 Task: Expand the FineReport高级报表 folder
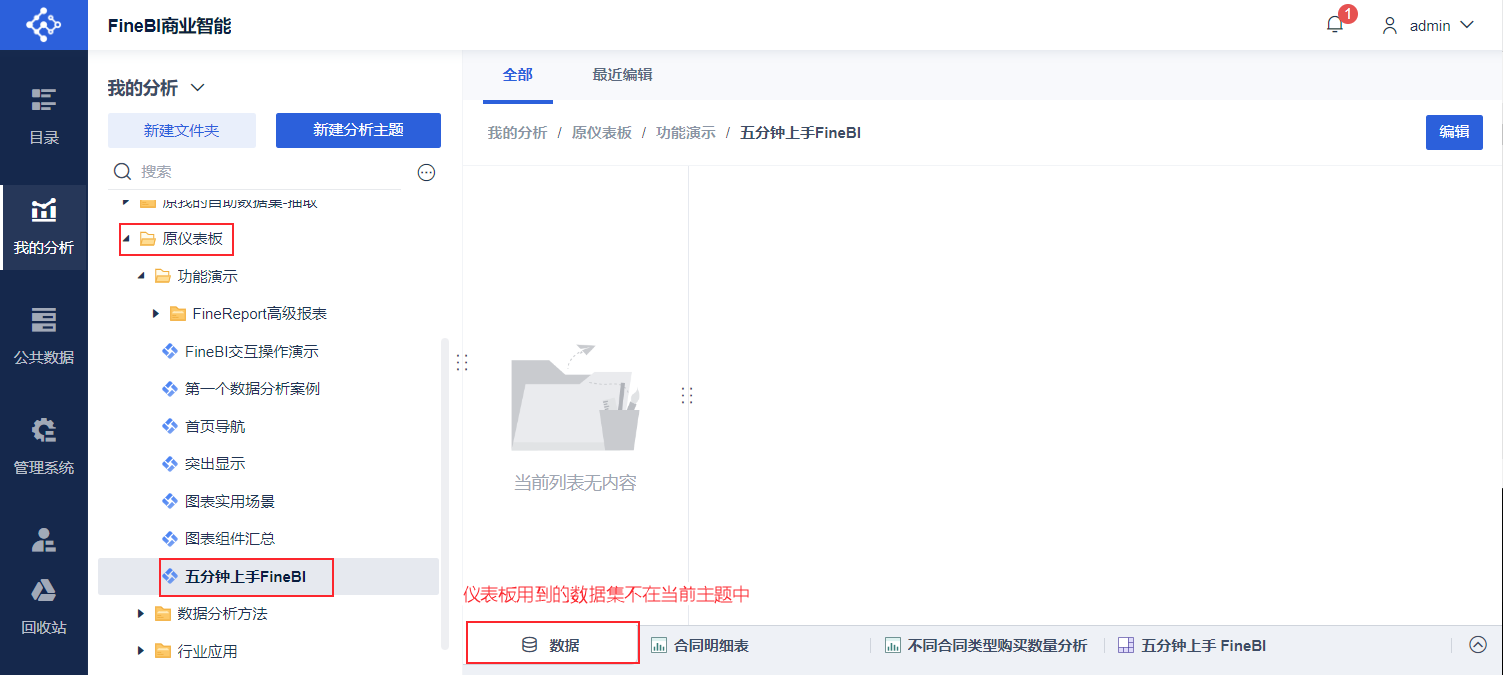click(156, 314)
